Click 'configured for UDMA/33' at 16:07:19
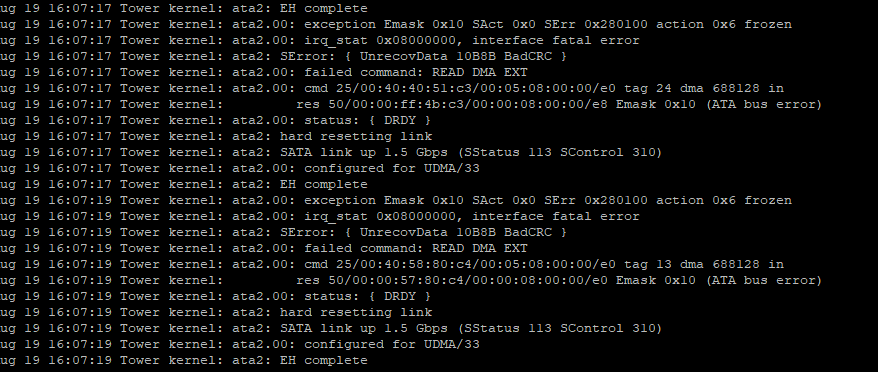The height and width of the screenshot is (372, 878). [391, 345]
